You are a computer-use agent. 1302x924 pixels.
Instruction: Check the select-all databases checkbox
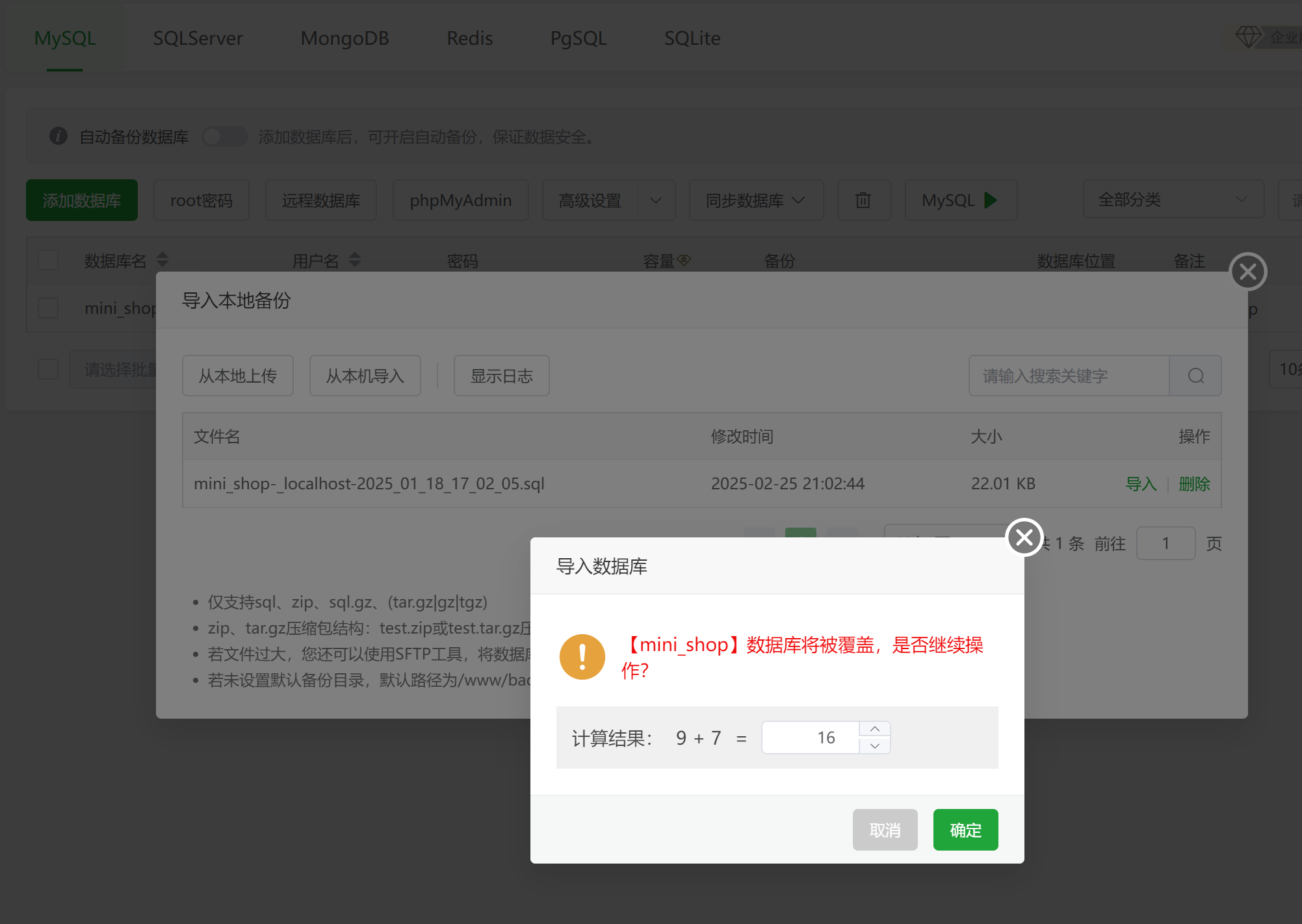48,260
